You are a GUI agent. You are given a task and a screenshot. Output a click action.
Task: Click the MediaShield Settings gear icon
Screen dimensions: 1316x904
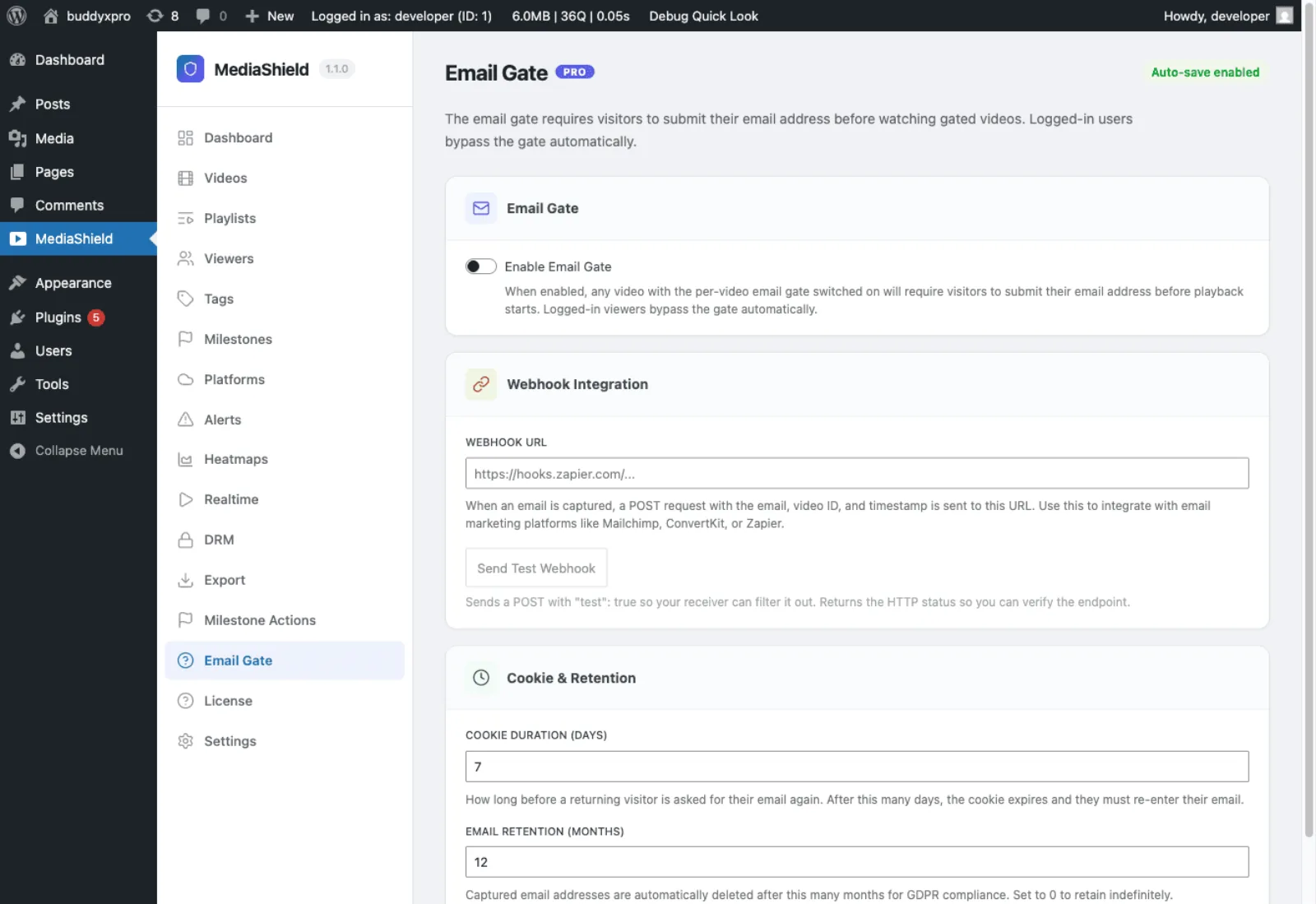pos(186,741)
